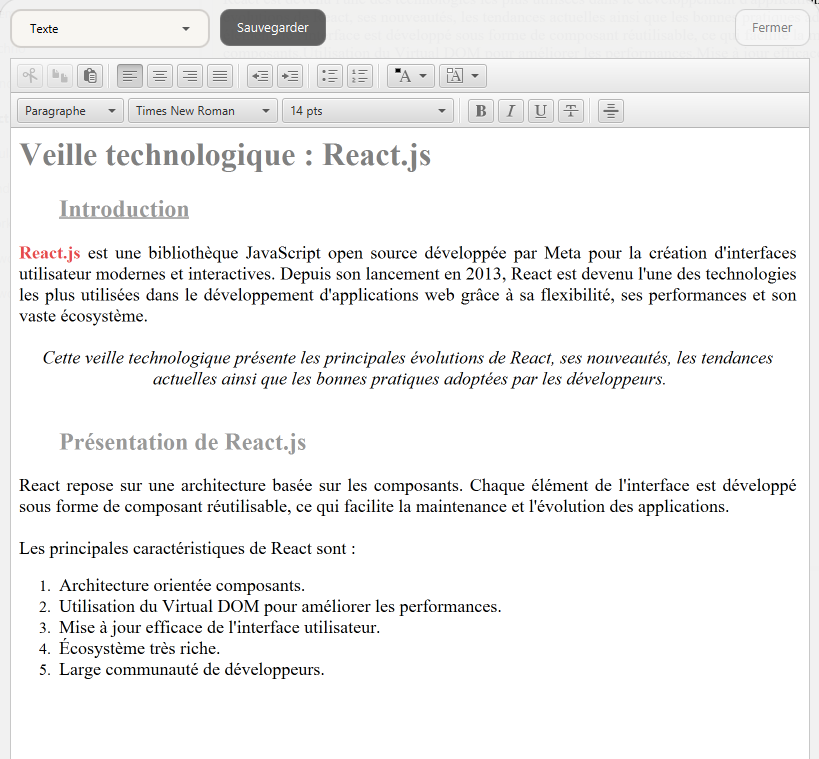Image resolution: width=819 pixels, height=759 pixels.
Task: Click list item 'Écosystème très riche.'
Action: pos(139,648)
